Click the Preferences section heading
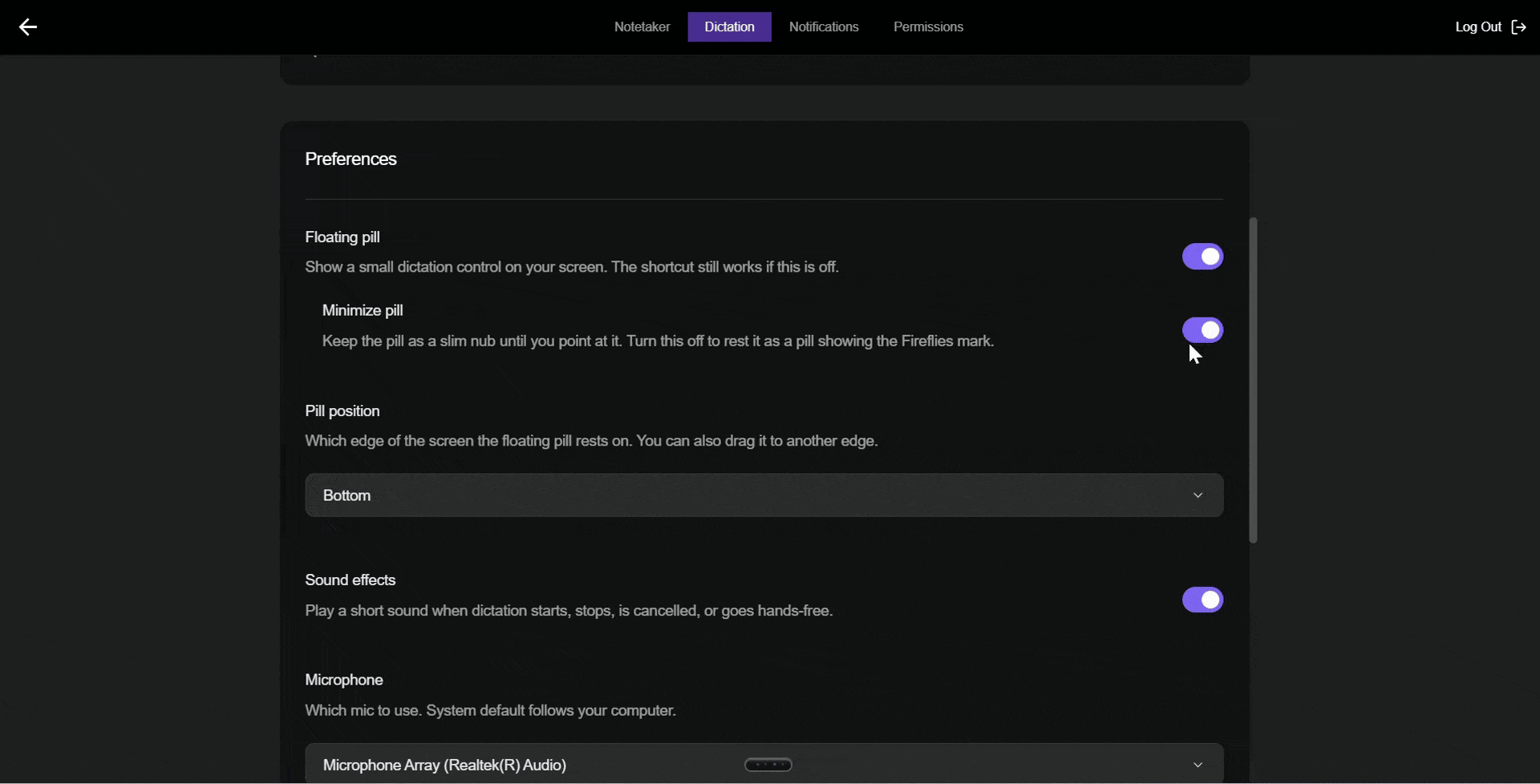The width and height of the screenshot is (1540, 784). 351,159
